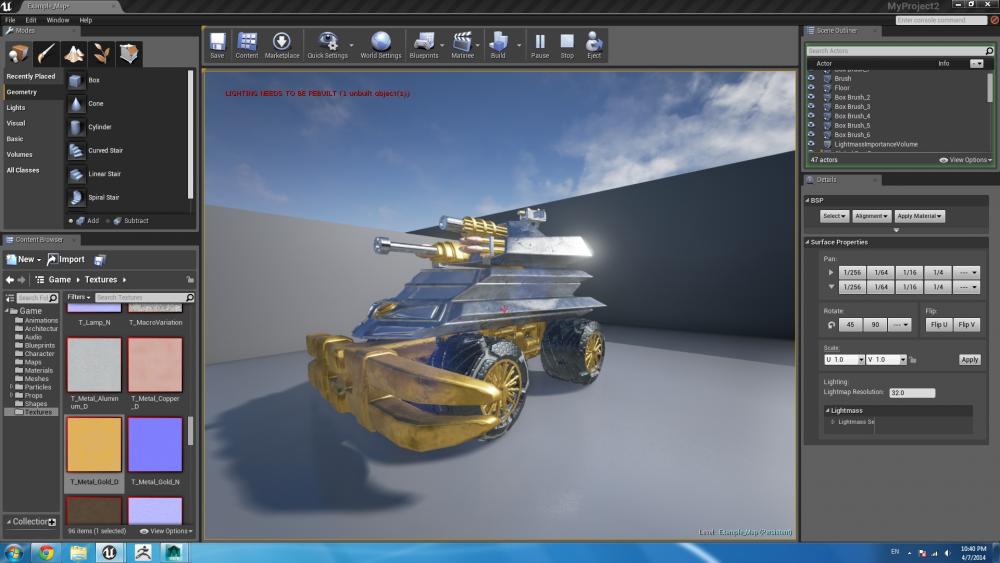Select Foliage mode plant icon
The height and width of the screenshot is (563, 1000).
[x=101, y=54]
